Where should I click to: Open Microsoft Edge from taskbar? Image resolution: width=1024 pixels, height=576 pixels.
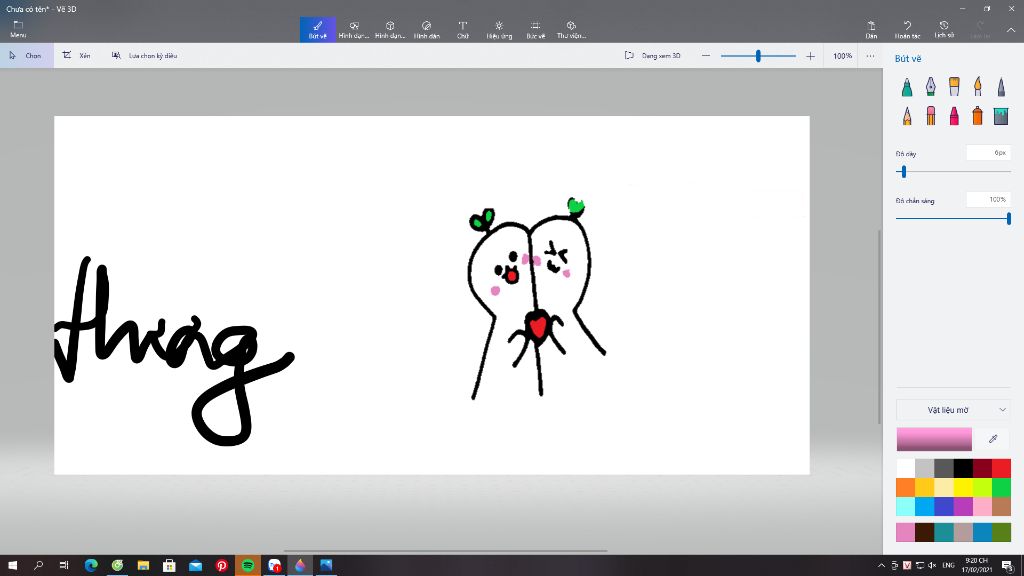(91, 565)
